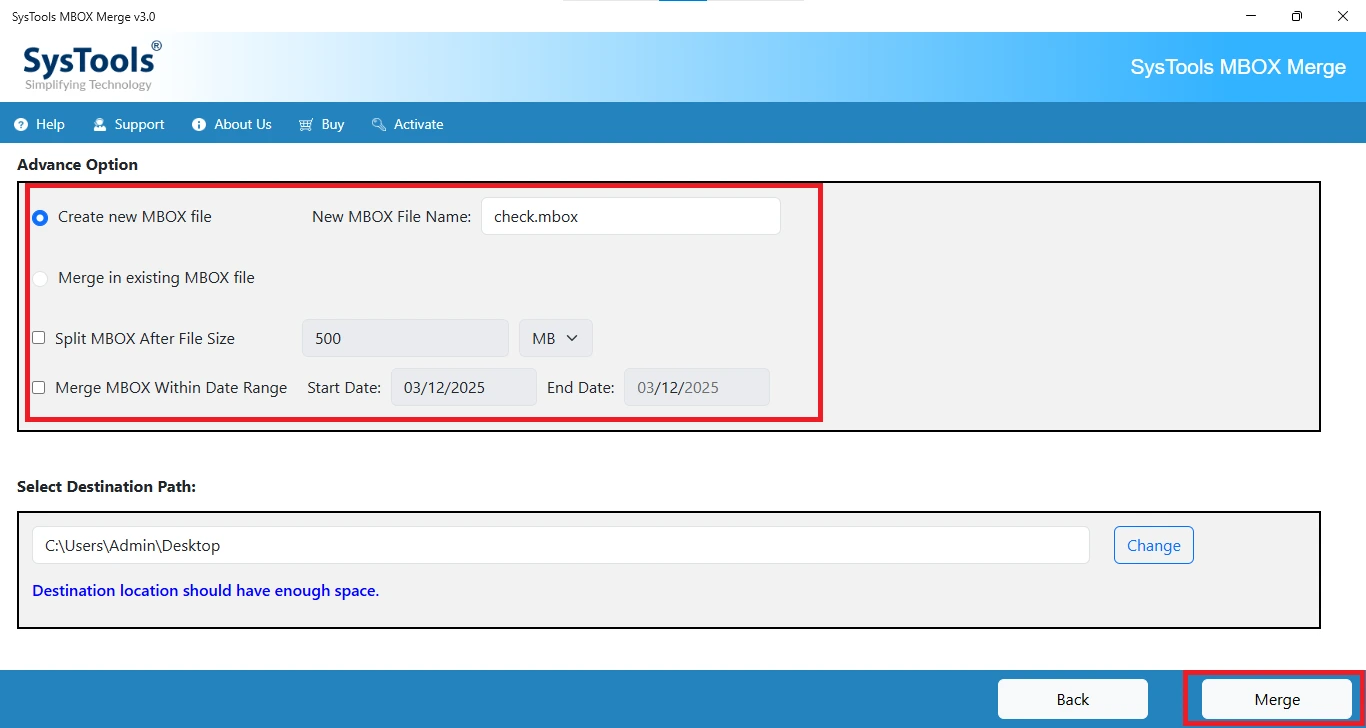Click the Support person icon
The width and height of the screenshot is (1366, 728).
coord(100,125)
